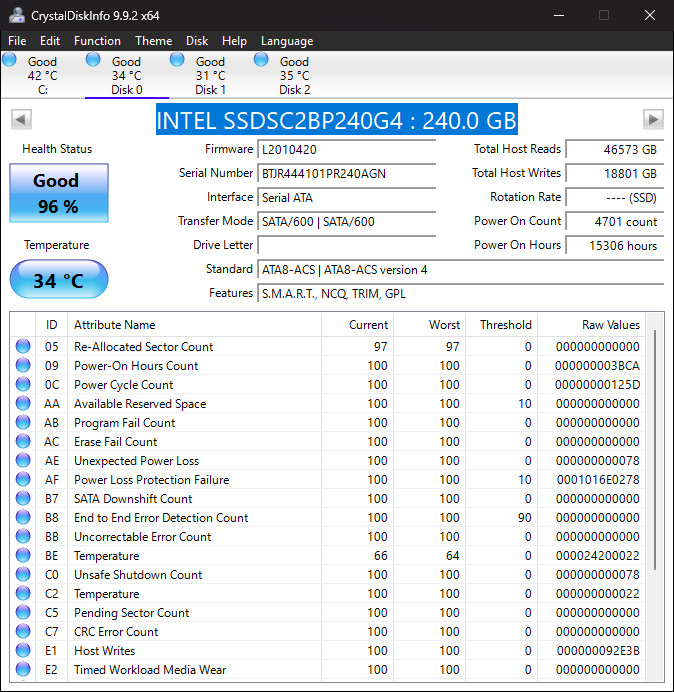
Task: Click the Worst column header
Action: click(x=429, y=325)
